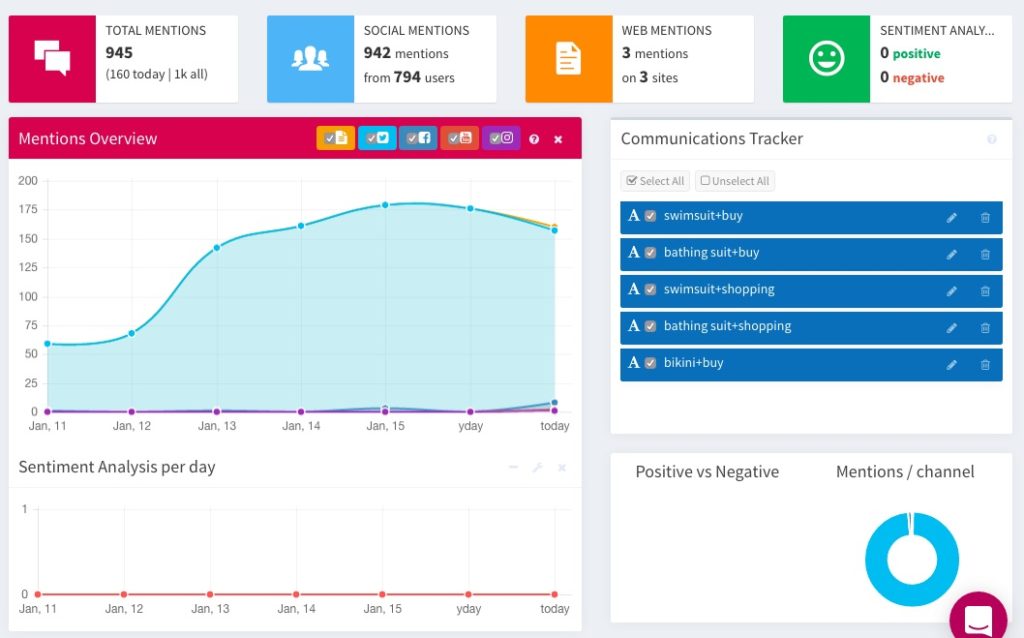Click the today point on sentiment chart
The image size is (1024, 638).
pyautogui.click(x=554, y=594)
